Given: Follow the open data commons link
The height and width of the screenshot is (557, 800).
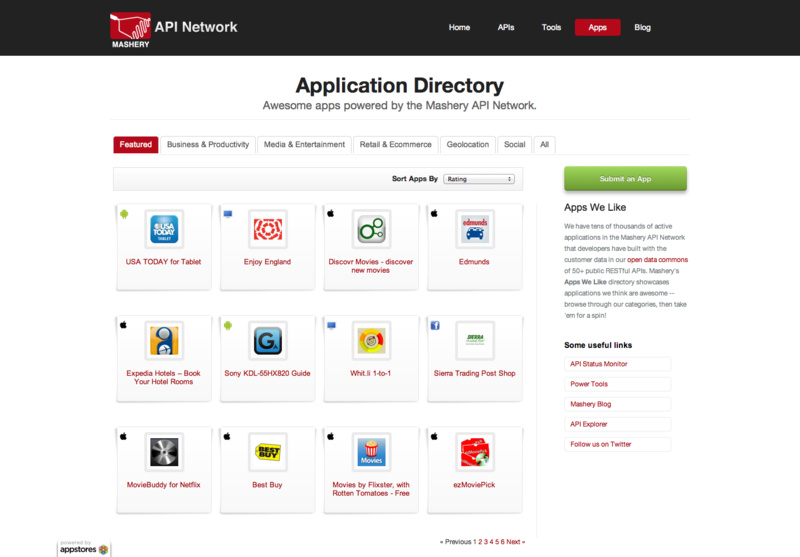Looking at the screenshot, I should (x=657, y=260).
